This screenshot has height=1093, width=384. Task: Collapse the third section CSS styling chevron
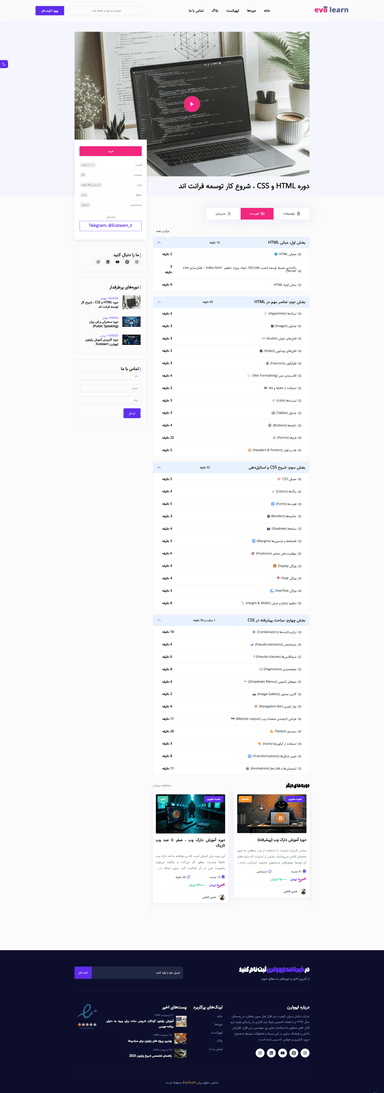(x=159, y=467)
